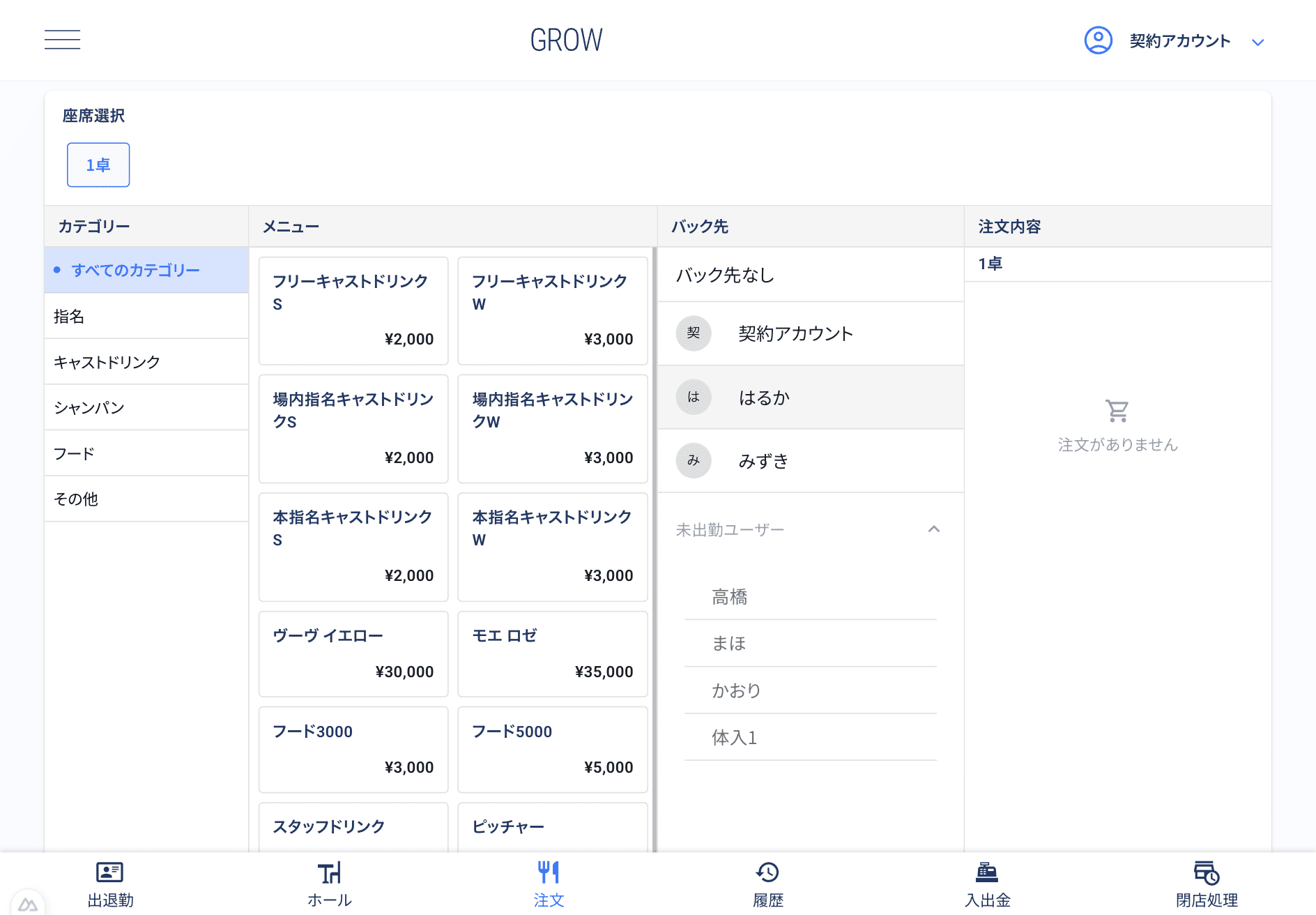Open the hamburger menu
Image resolution: width=1316 pixels, height=915 pixels.
coord(62,40)
